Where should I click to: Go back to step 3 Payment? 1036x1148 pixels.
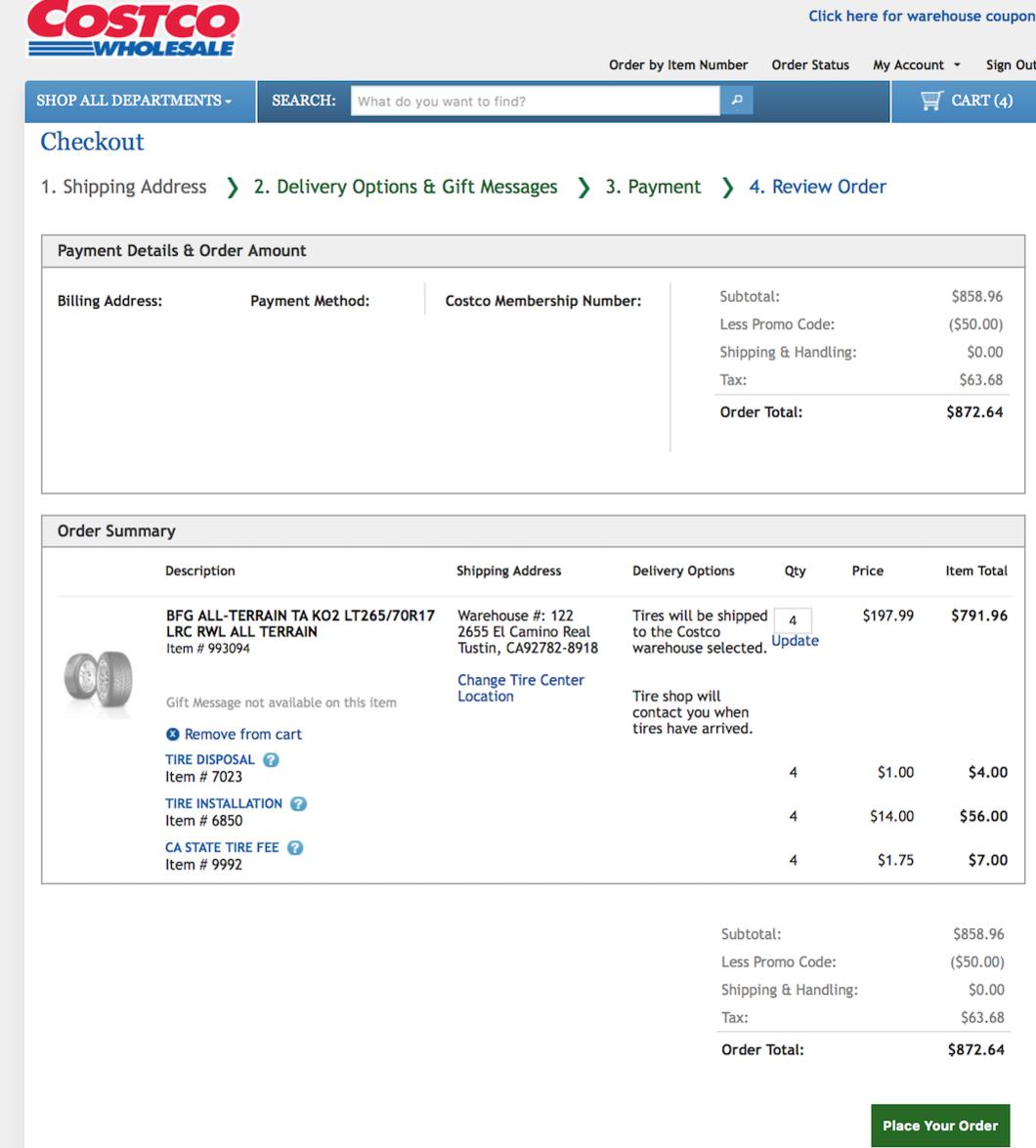[x=652, y=187]
